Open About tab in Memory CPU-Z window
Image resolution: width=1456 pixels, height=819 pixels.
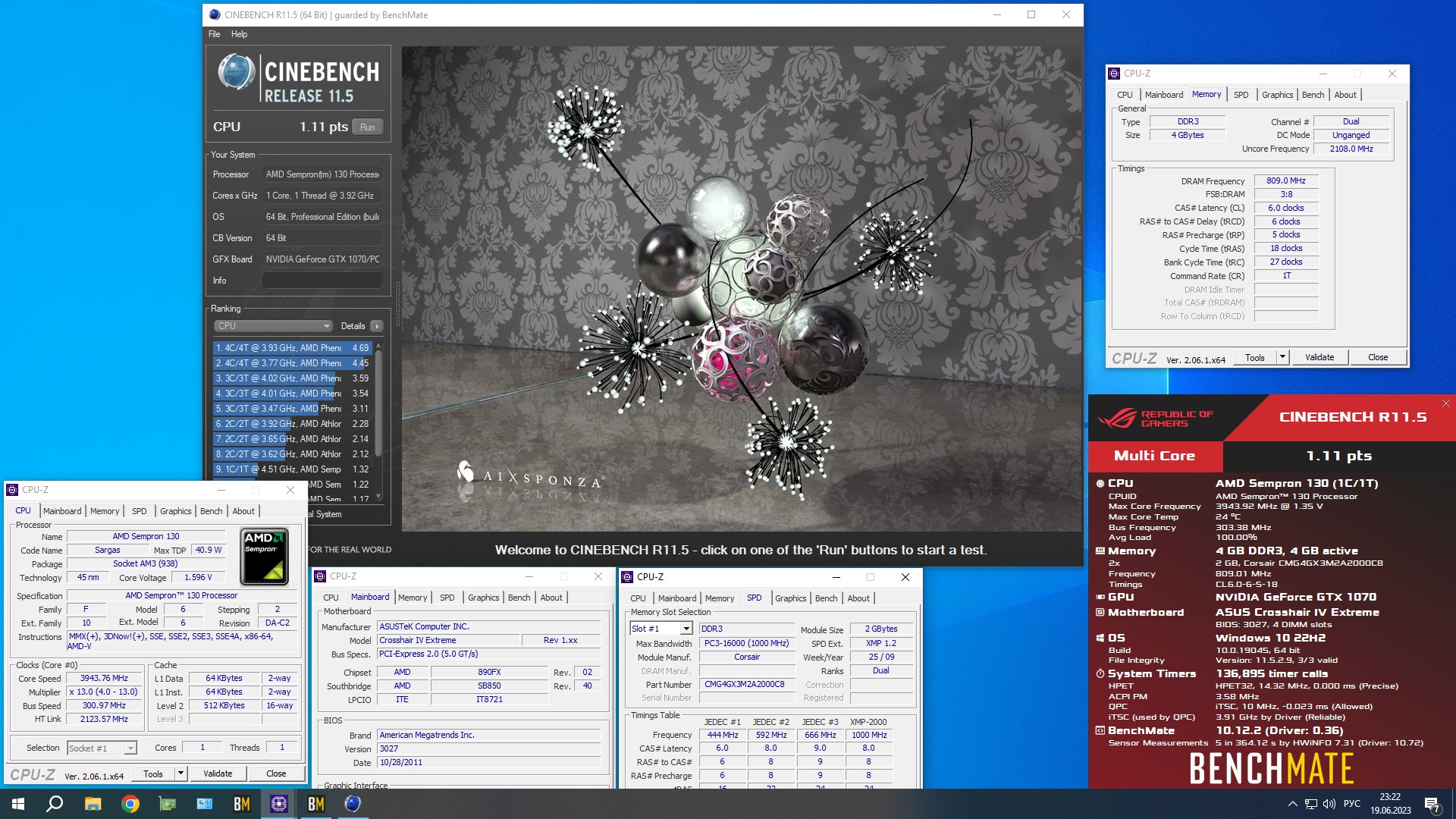click(x=1345, y=95)
